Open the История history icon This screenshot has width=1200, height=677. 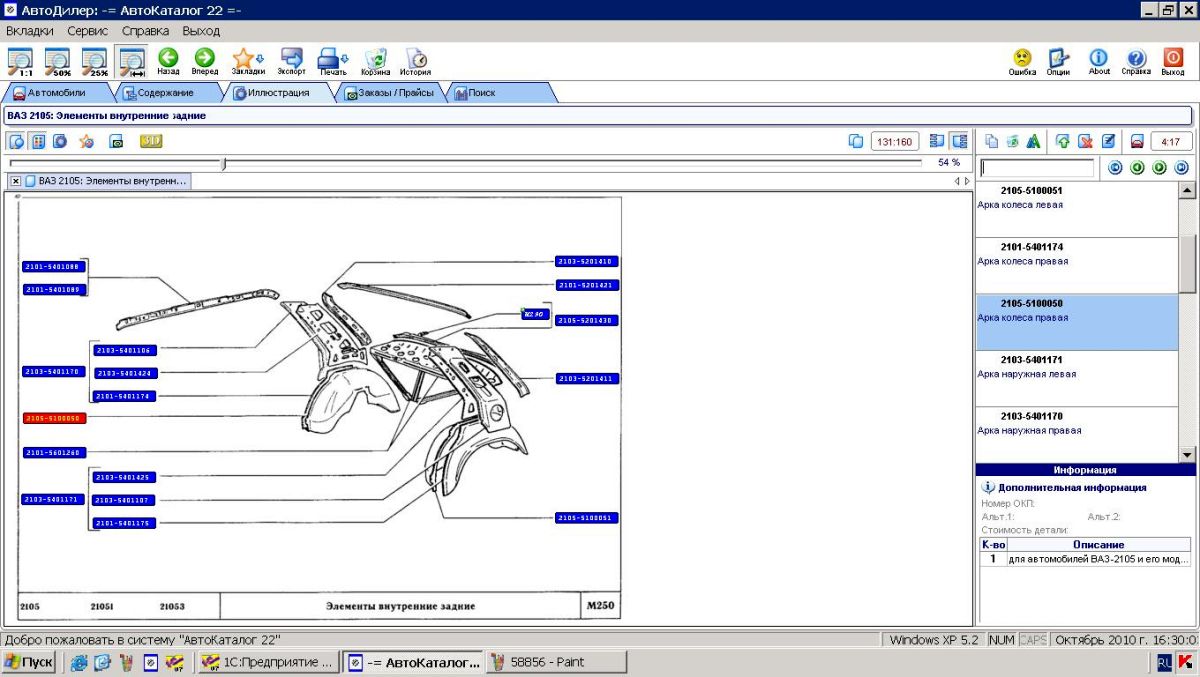pos(416,62)
